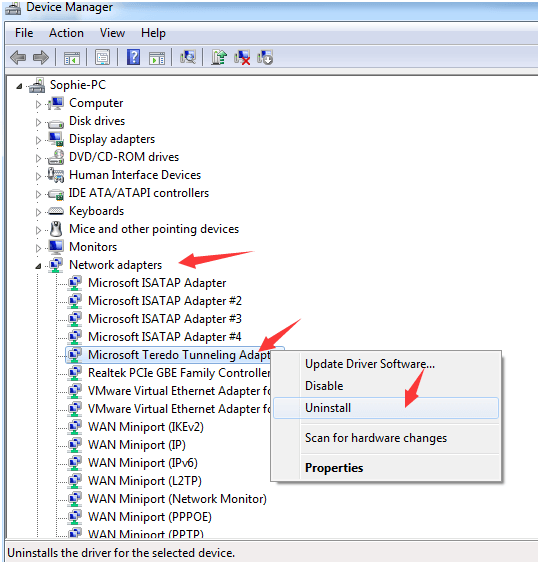Select WAN Miniport (Network Monitor)

click(x=177, y=499)
